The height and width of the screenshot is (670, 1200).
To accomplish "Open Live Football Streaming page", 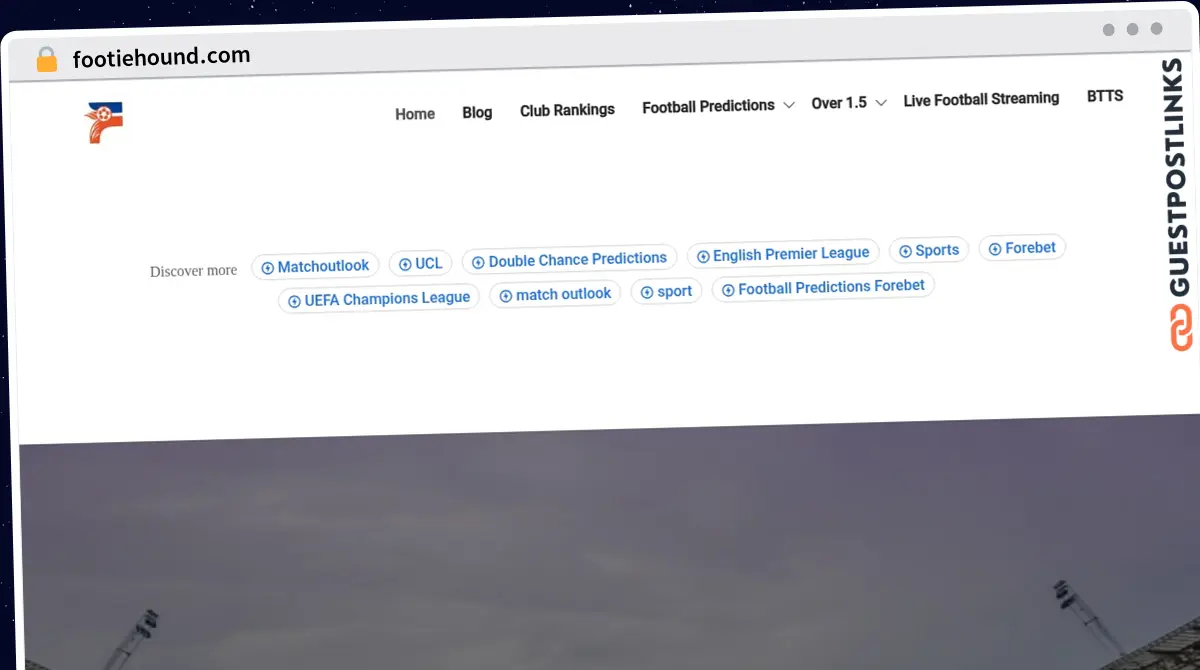I will 981,99.
